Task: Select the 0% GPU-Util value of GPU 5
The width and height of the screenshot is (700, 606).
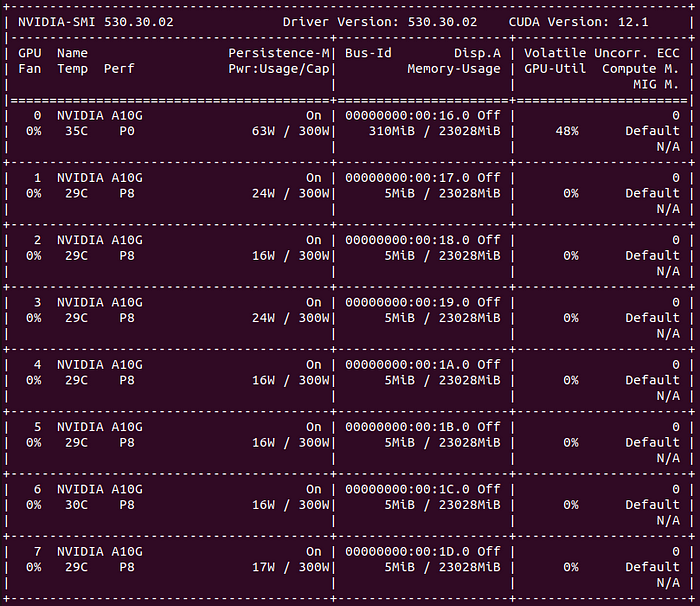Action: 571,443
